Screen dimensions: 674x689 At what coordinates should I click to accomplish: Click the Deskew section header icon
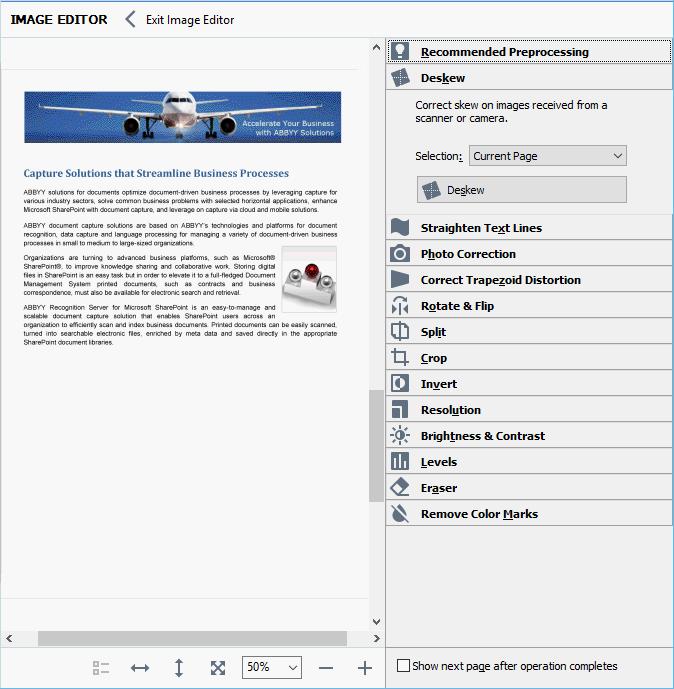(x=400, y=78)
